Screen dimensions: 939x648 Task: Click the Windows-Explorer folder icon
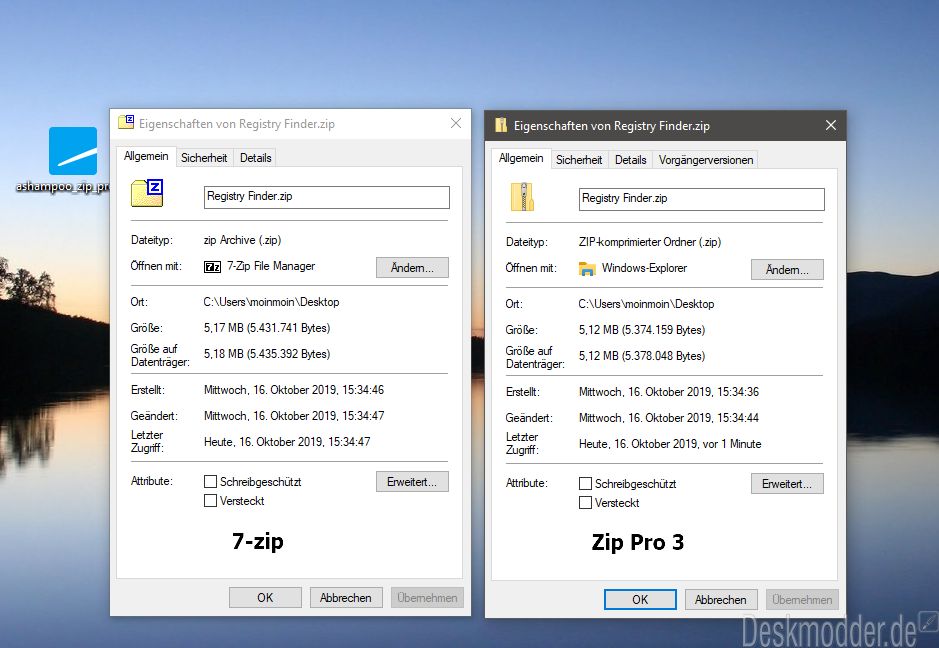[587, 269]
